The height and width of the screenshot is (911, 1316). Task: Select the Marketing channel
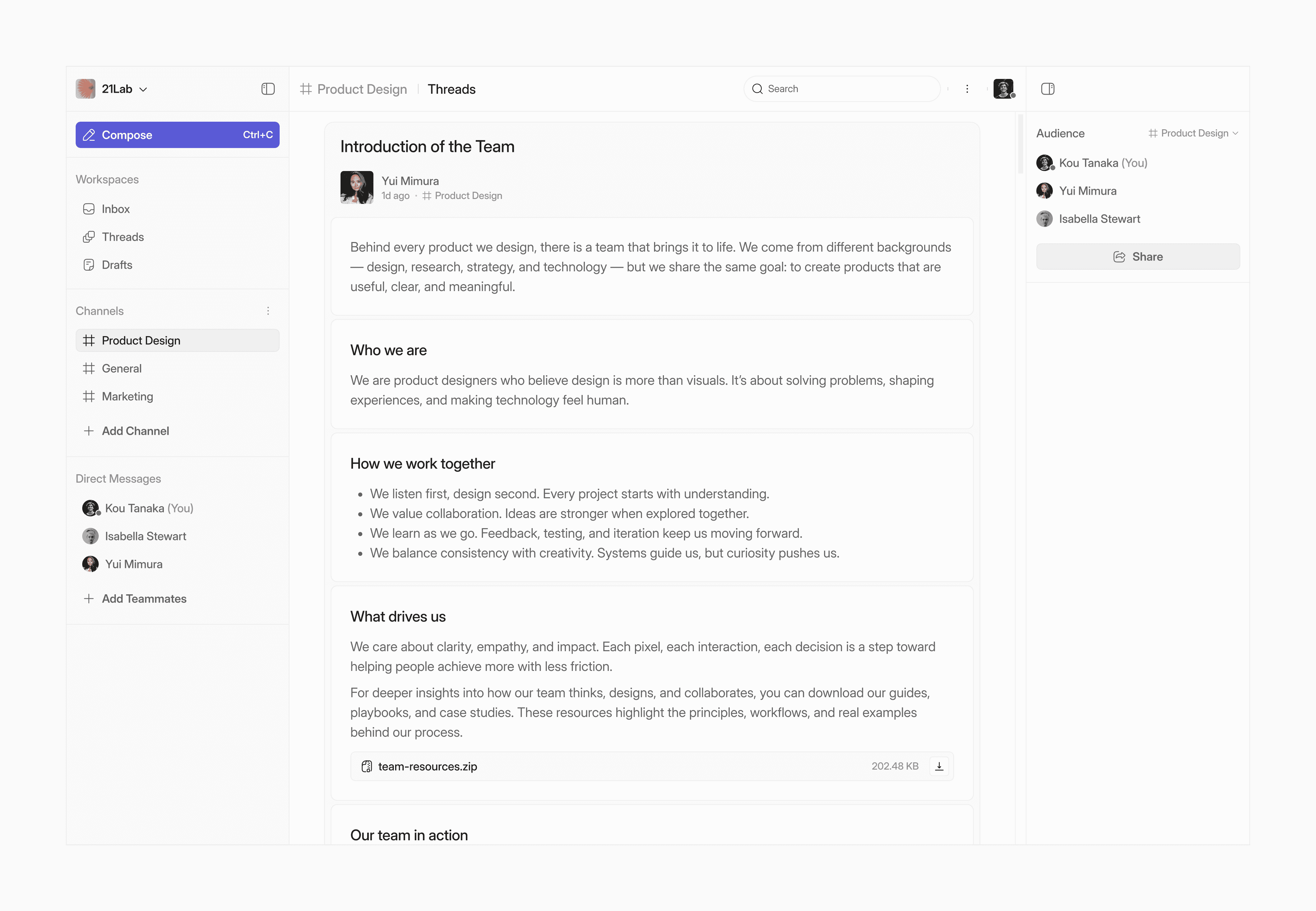point(127,397)
